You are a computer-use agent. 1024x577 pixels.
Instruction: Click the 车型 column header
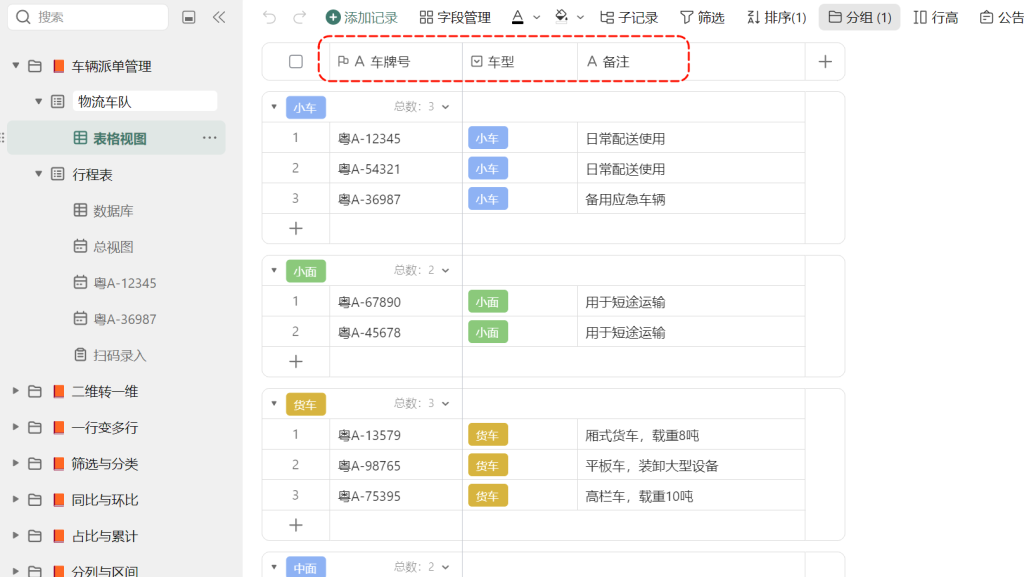(520, 61)
